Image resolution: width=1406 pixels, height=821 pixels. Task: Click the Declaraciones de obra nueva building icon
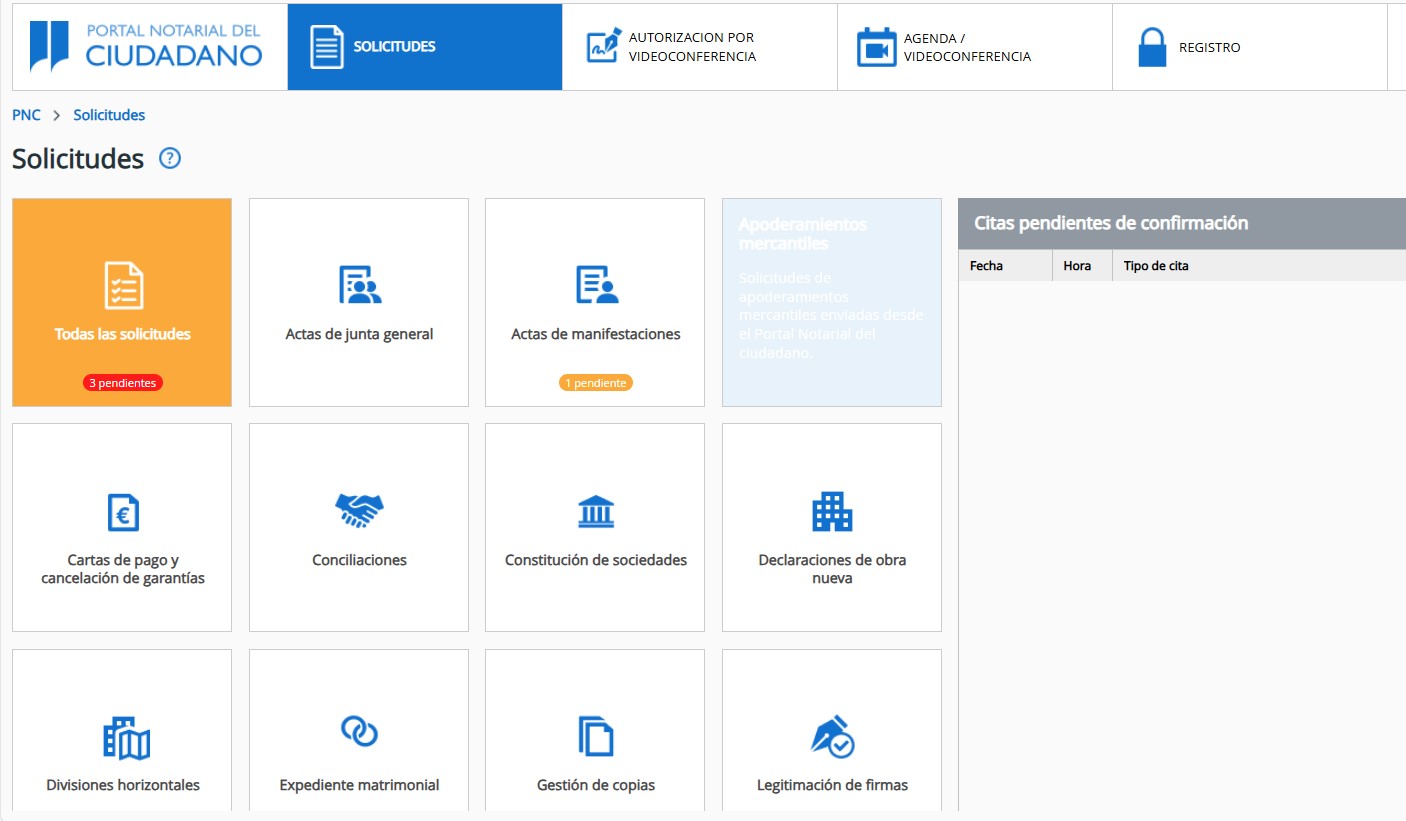tap(832, 511)
